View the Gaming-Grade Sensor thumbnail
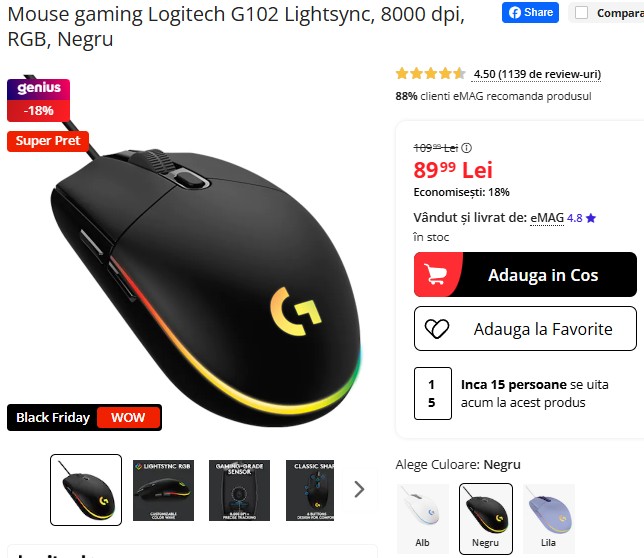Image resolution: width=644 pixels, height=558 pixels. [239, 490]
